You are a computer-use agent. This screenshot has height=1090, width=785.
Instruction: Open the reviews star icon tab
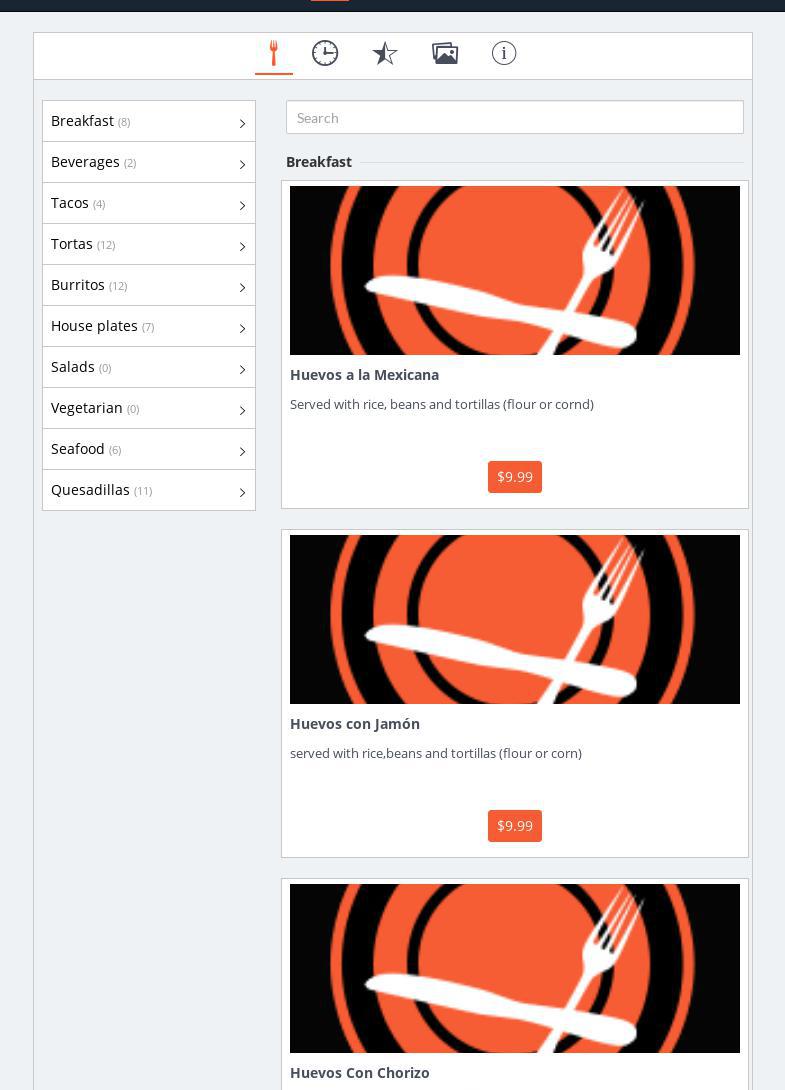(385, 54)
